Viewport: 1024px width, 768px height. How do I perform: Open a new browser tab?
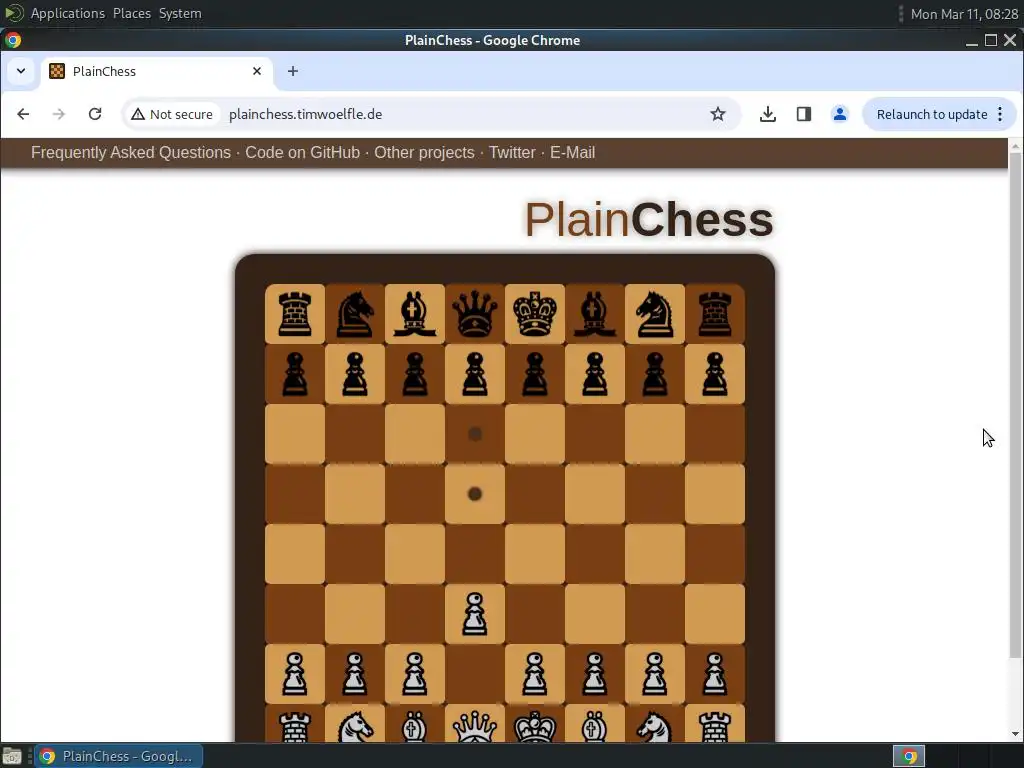293,71
